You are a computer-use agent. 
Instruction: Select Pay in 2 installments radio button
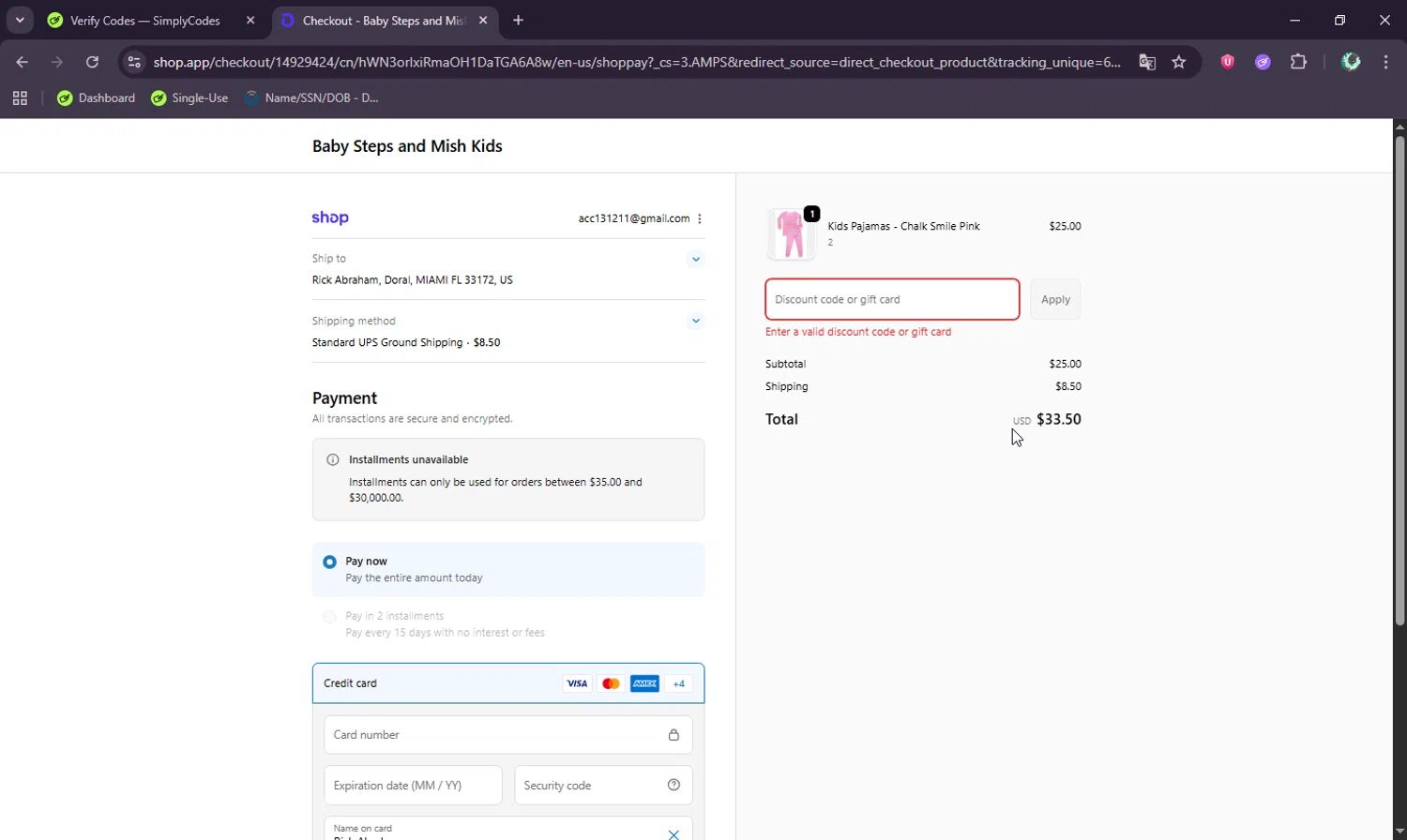329,617
